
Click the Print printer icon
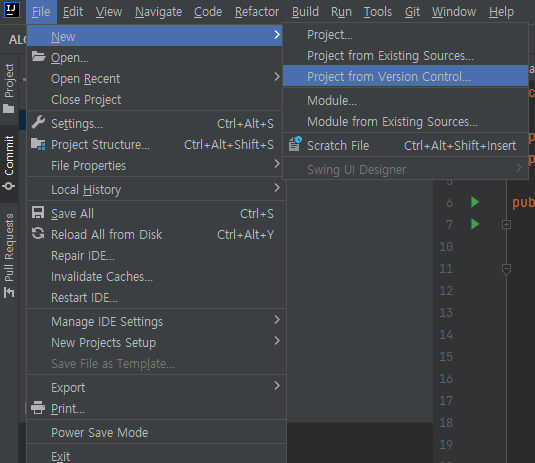38,408
